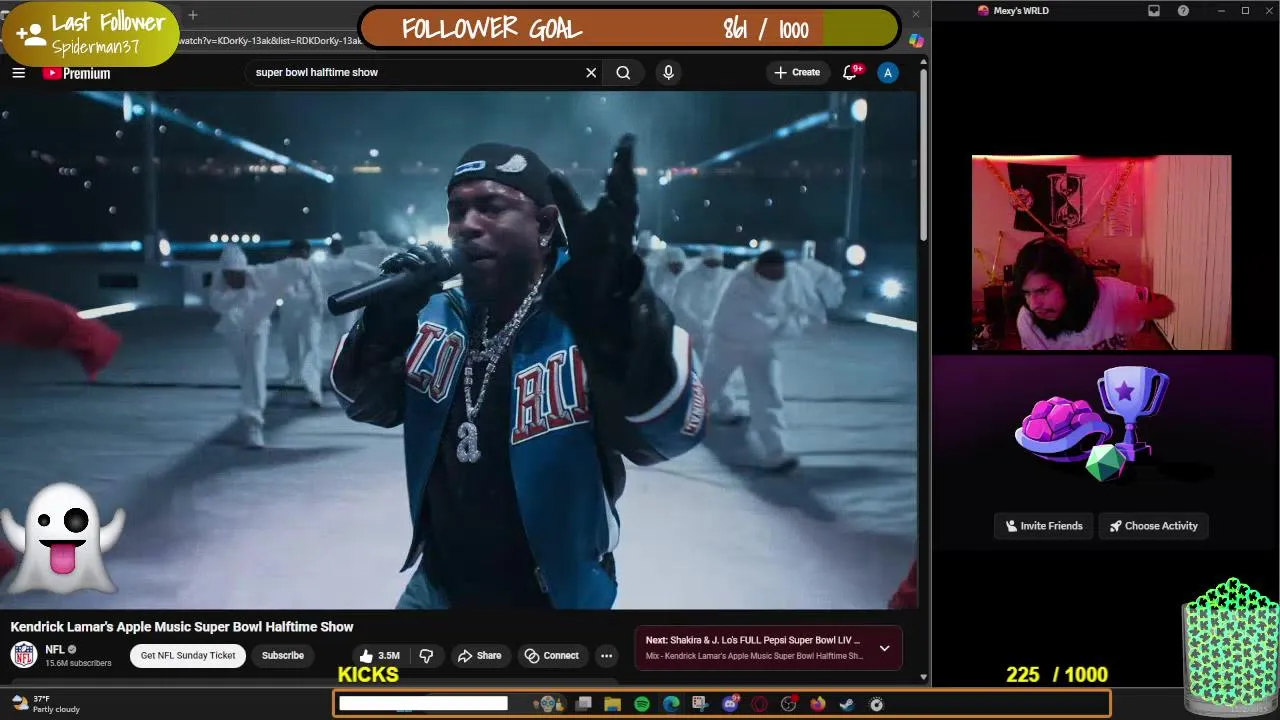This screenshot has width=1280, height=720.
Task: Open Discord inbox icon in title bar
Action: (x=1154, y=11)
